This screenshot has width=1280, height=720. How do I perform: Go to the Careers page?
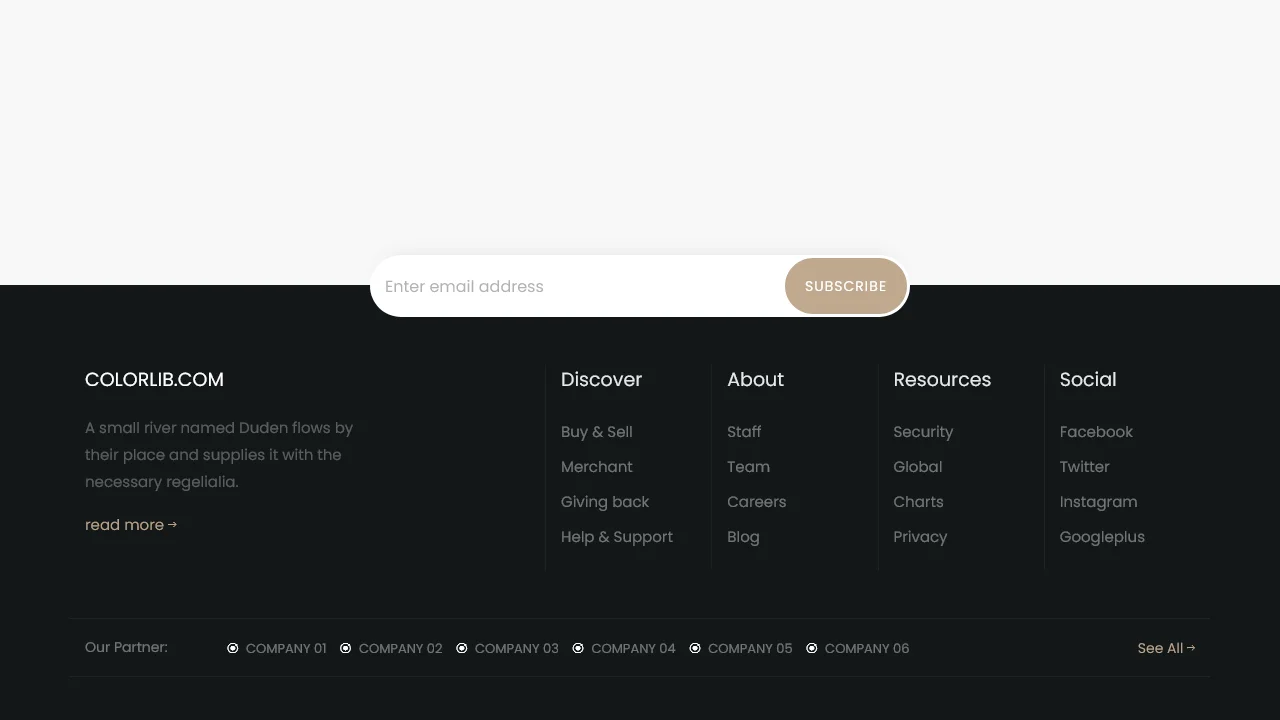point(757,502)
